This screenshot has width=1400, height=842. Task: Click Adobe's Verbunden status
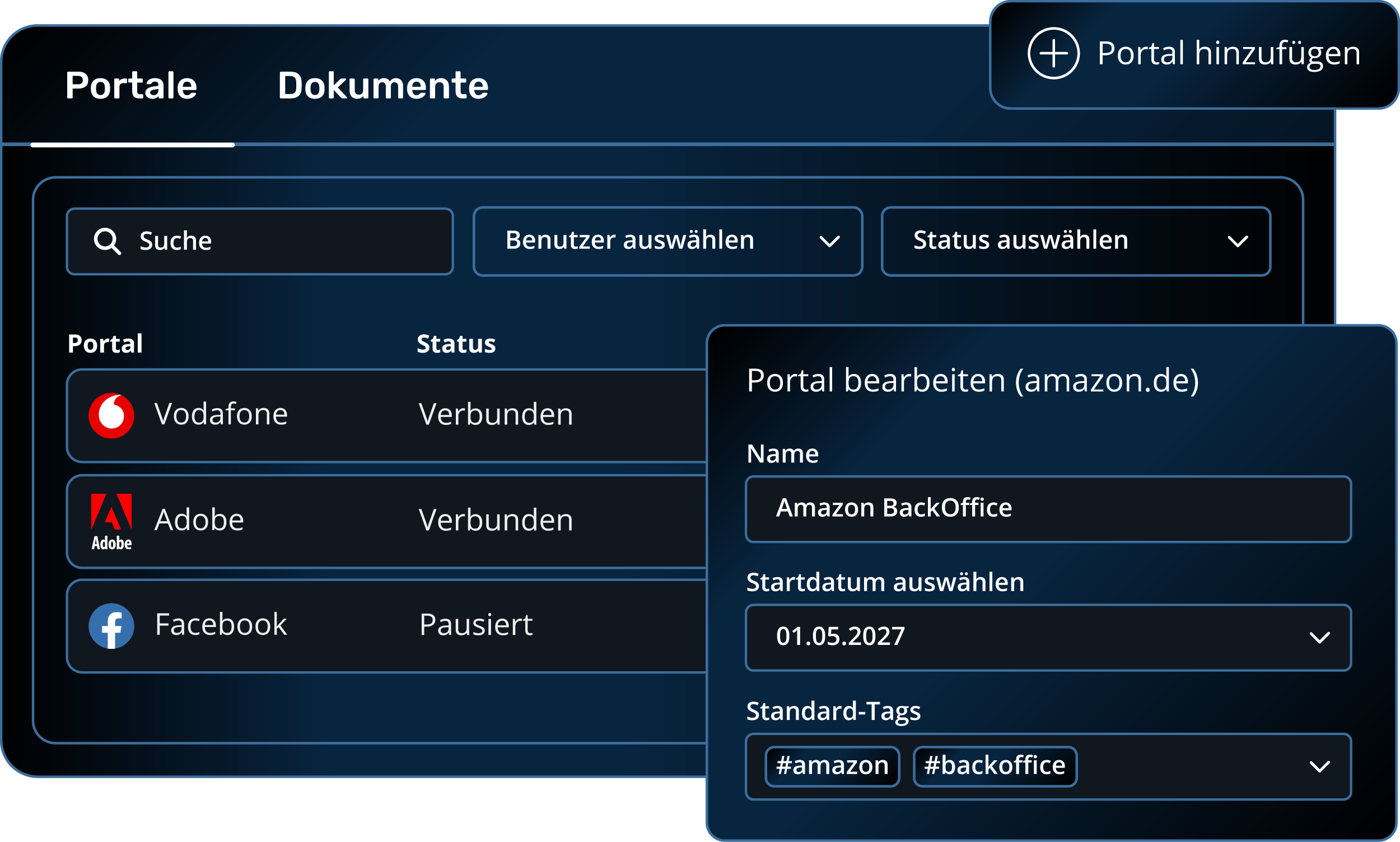tap(496, 520)
